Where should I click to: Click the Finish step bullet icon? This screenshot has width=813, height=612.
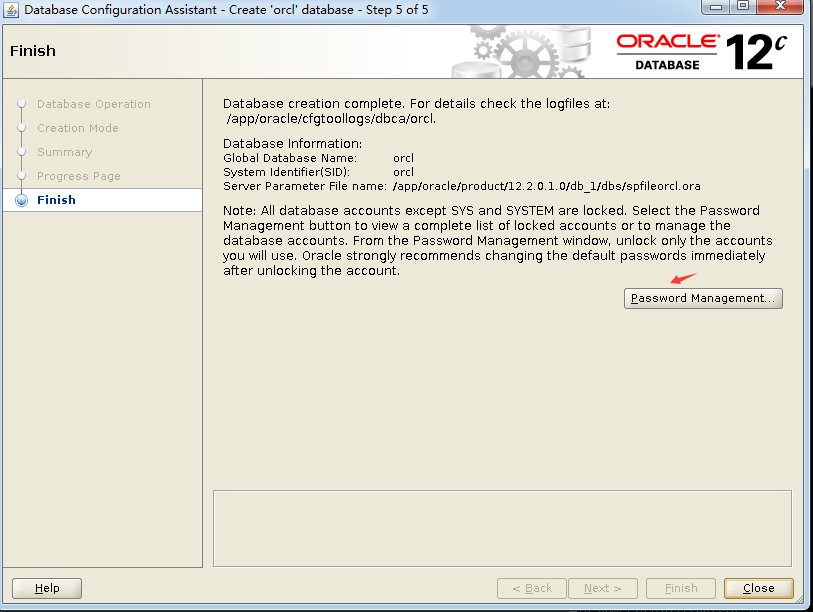[x=21, y=200]
